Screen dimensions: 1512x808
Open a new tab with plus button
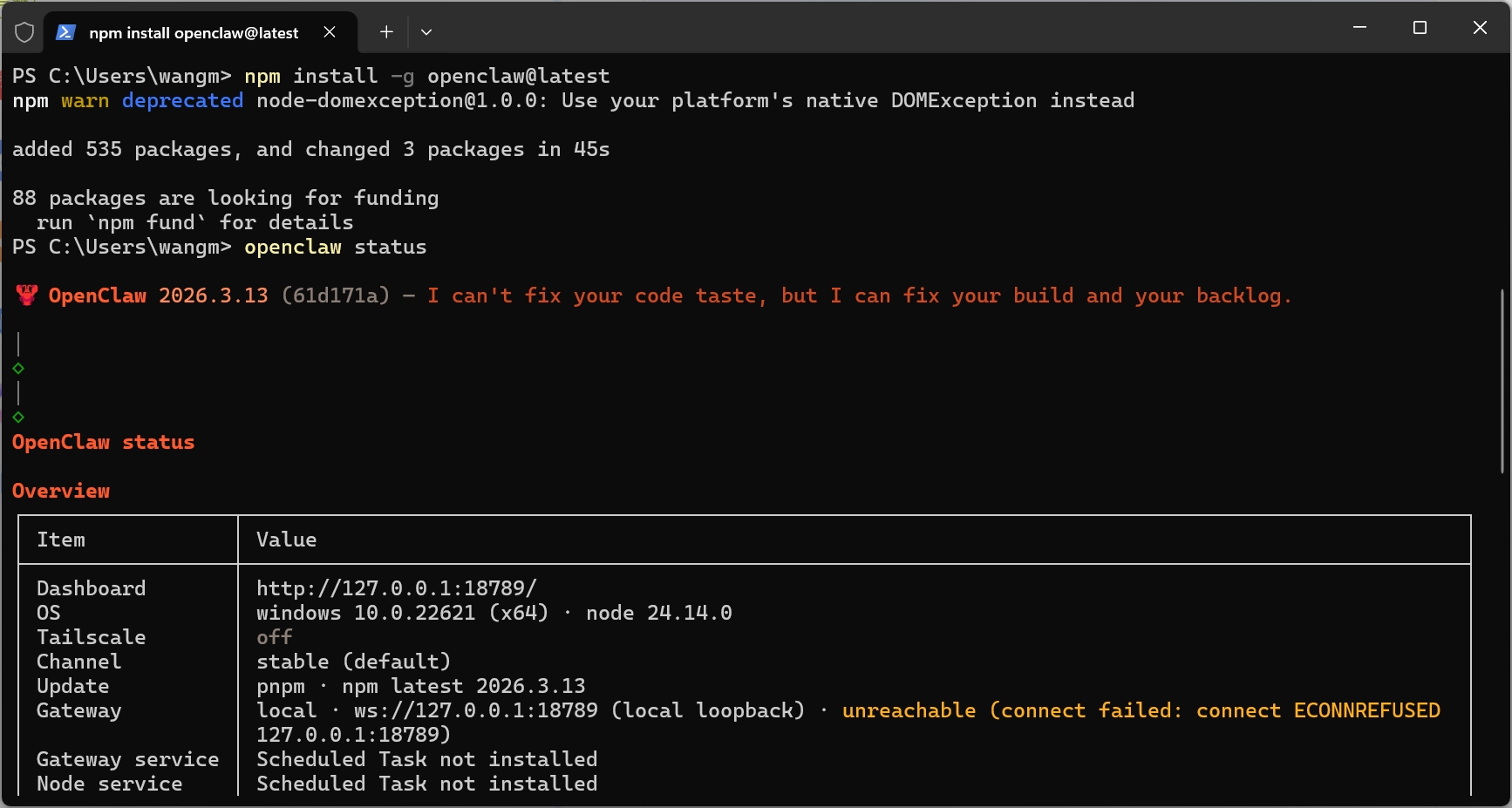386,32
